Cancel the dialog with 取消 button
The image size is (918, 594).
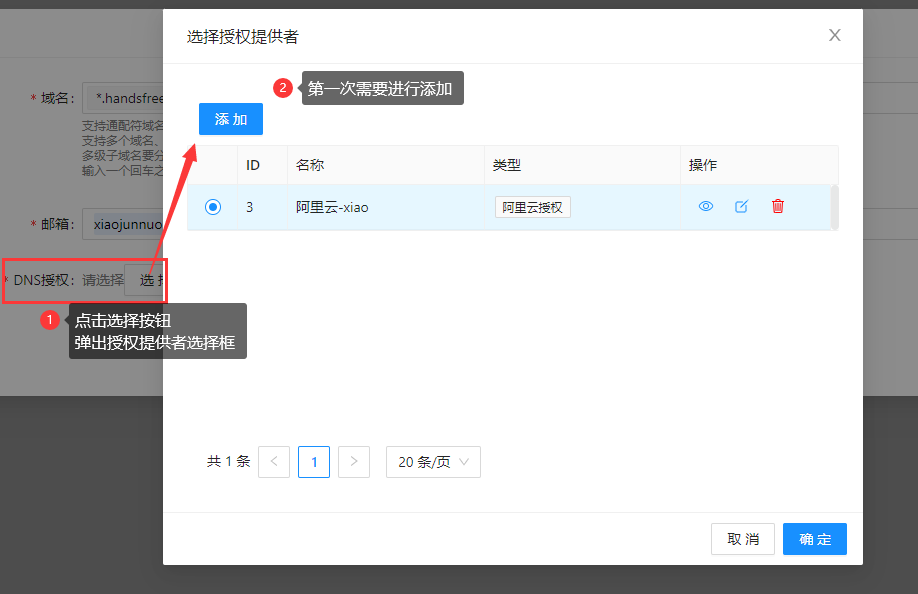[x=743, y=539]
